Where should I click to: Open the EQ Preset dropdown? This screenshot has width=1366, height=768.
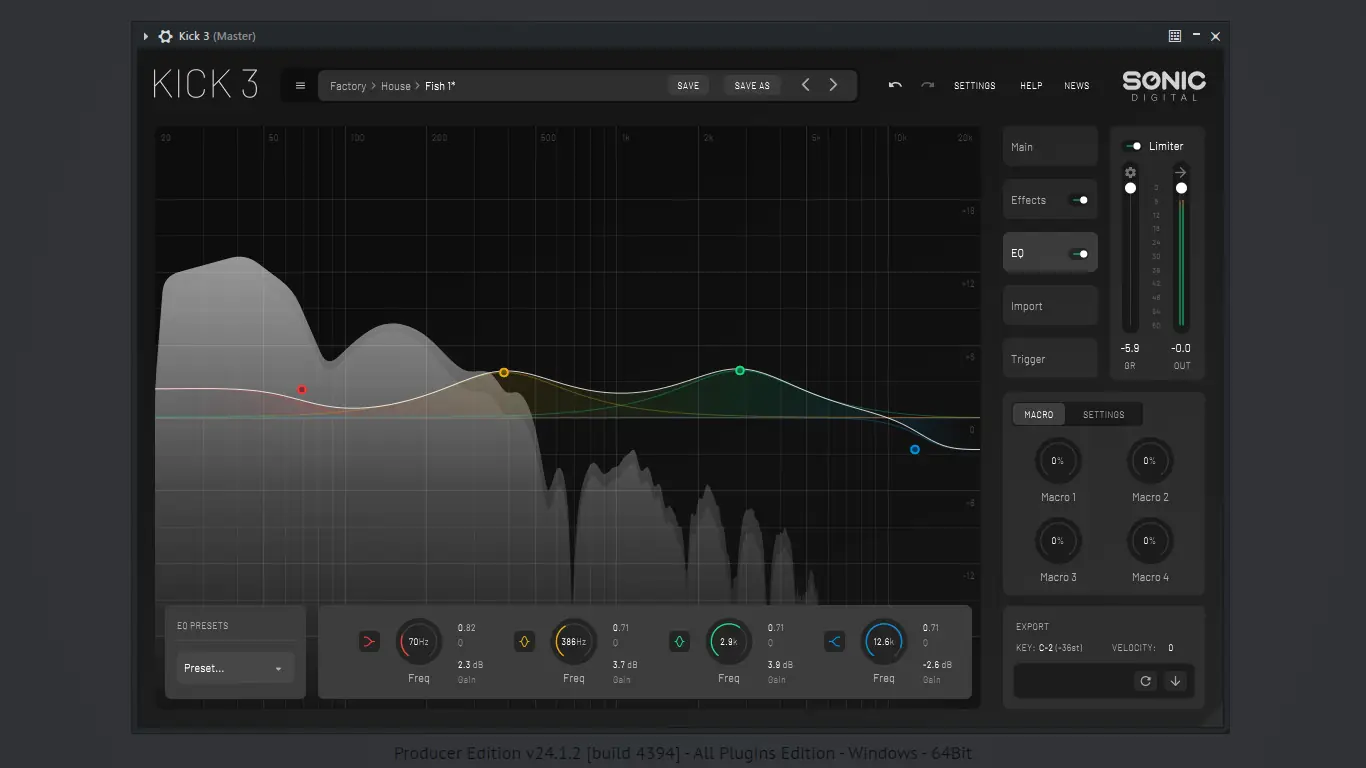[x=235, y=668]
